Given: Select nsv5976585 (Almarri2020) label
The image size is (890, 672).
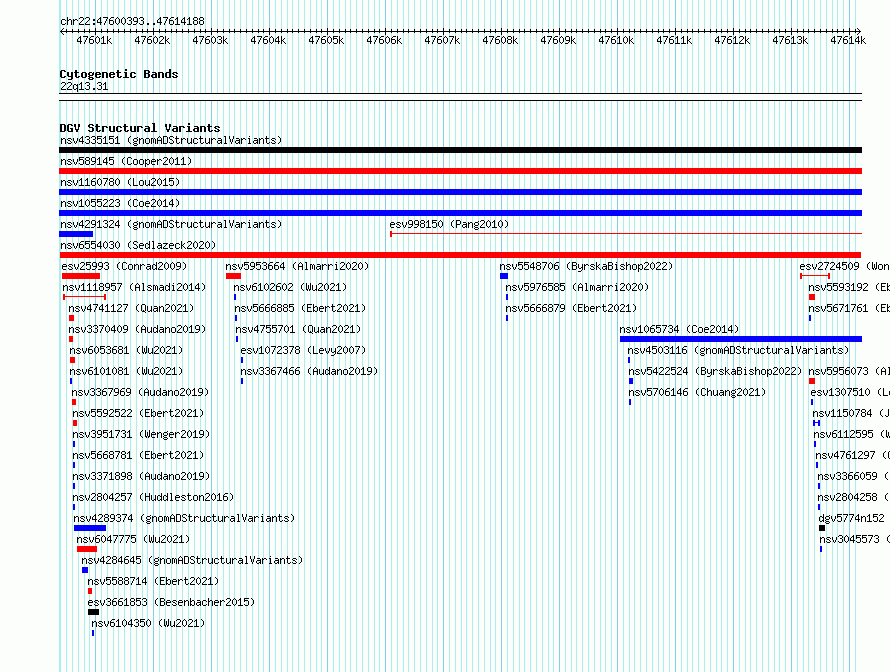Looking at the screenshot, I should click(x=577, y=287).
